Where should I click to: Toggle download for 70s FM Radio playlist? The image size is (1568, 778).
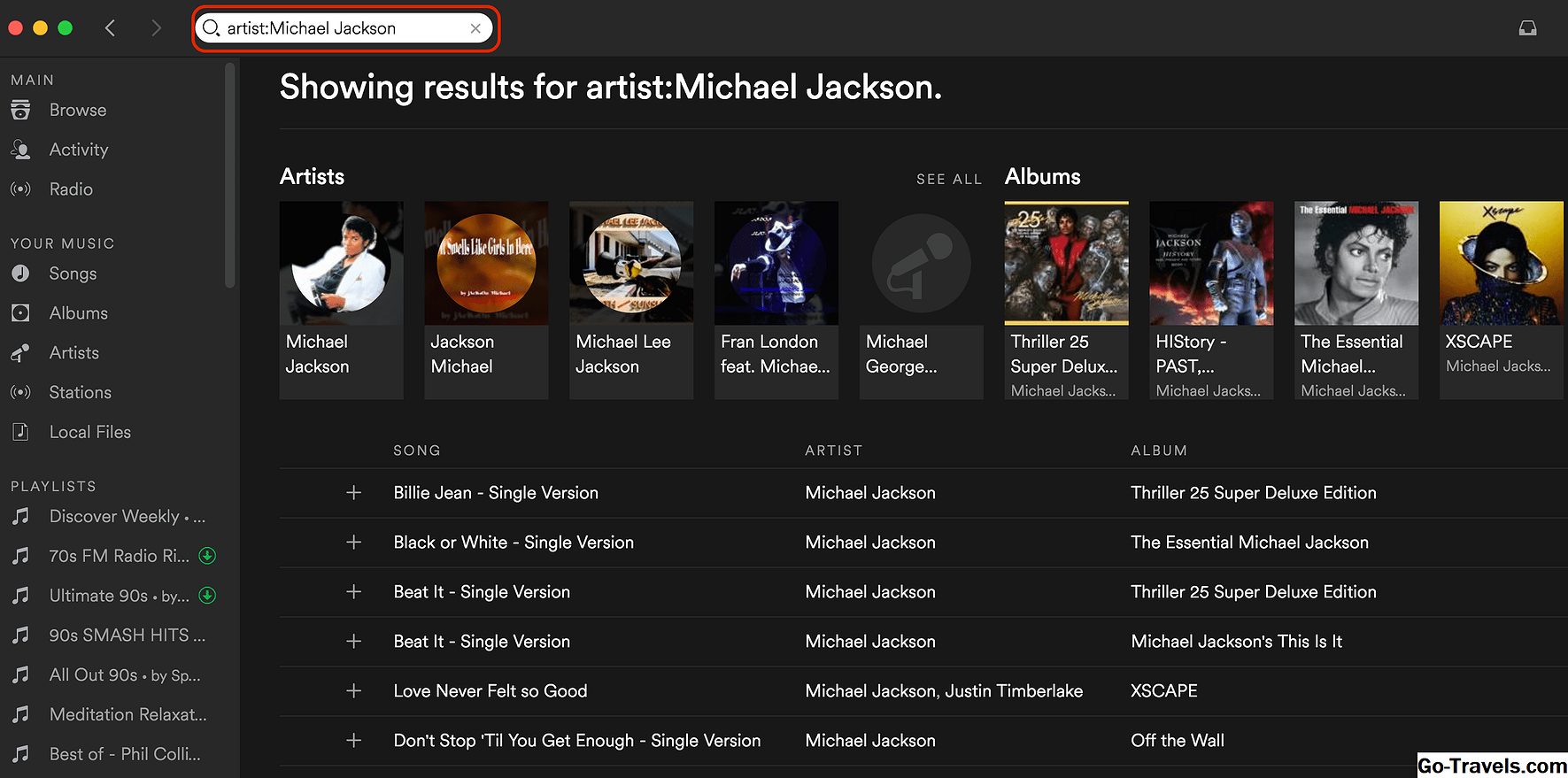click(207, 556)
